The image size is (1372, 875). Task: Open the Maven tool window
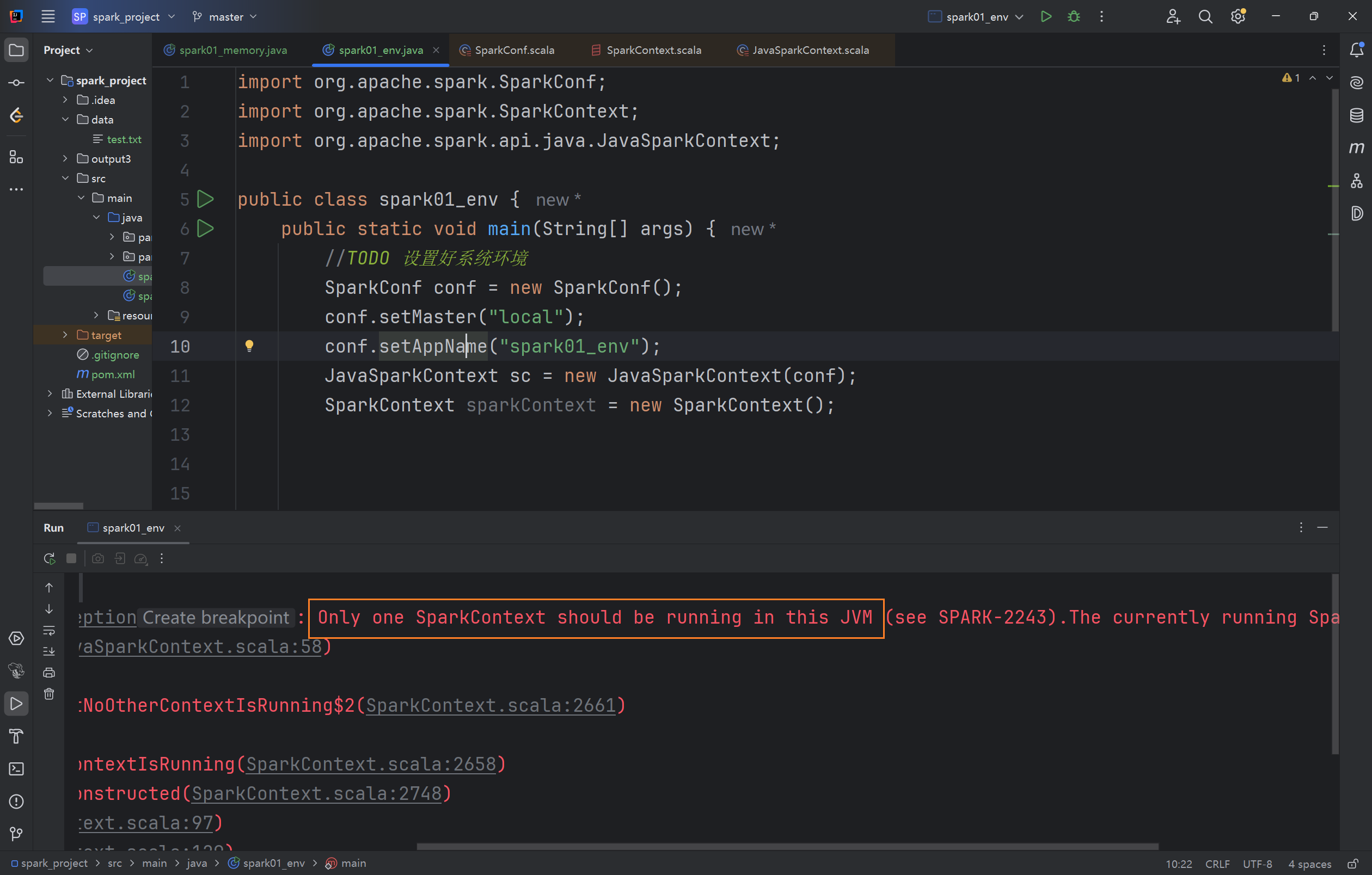(x=1357, y=148)
